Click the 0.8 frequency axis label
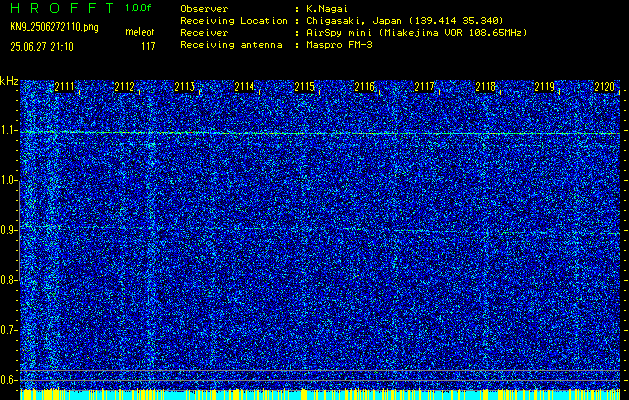The width and height of the screenshot is (629, 400). coord(8,280)
